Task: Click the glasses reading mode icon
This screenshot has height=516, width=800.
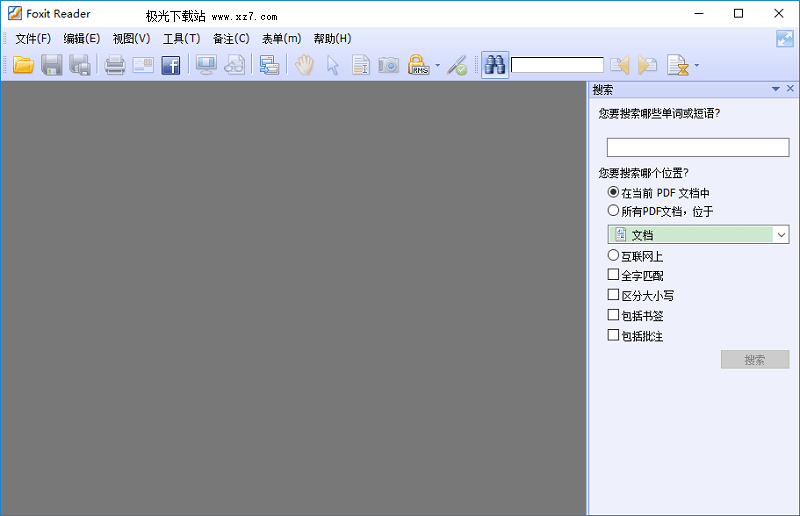Action: coord(235,65)
